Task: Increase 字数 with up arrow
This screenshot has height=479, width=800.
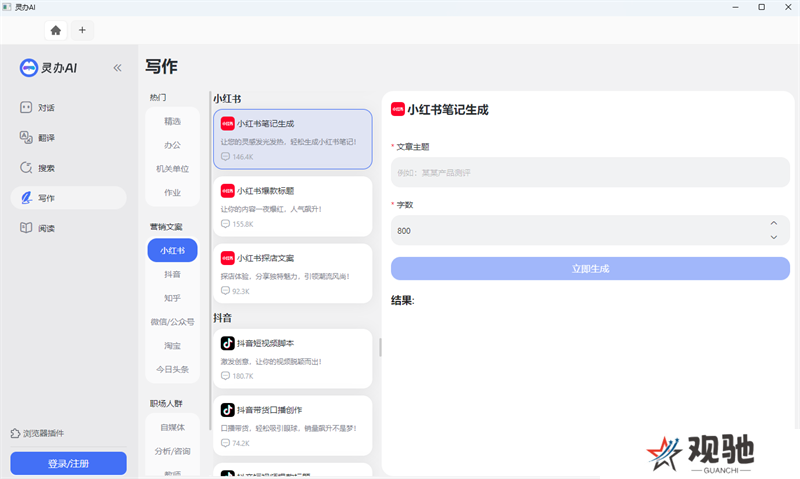Action: (773, 223)
